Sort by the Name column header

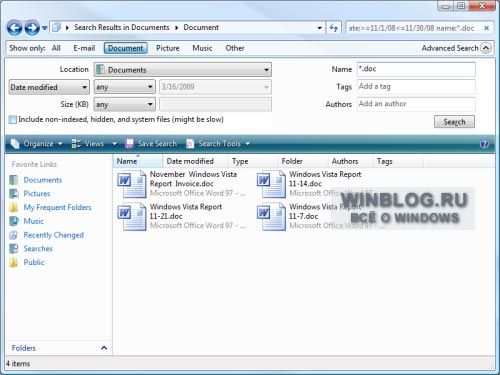click(x=138, y=161)
